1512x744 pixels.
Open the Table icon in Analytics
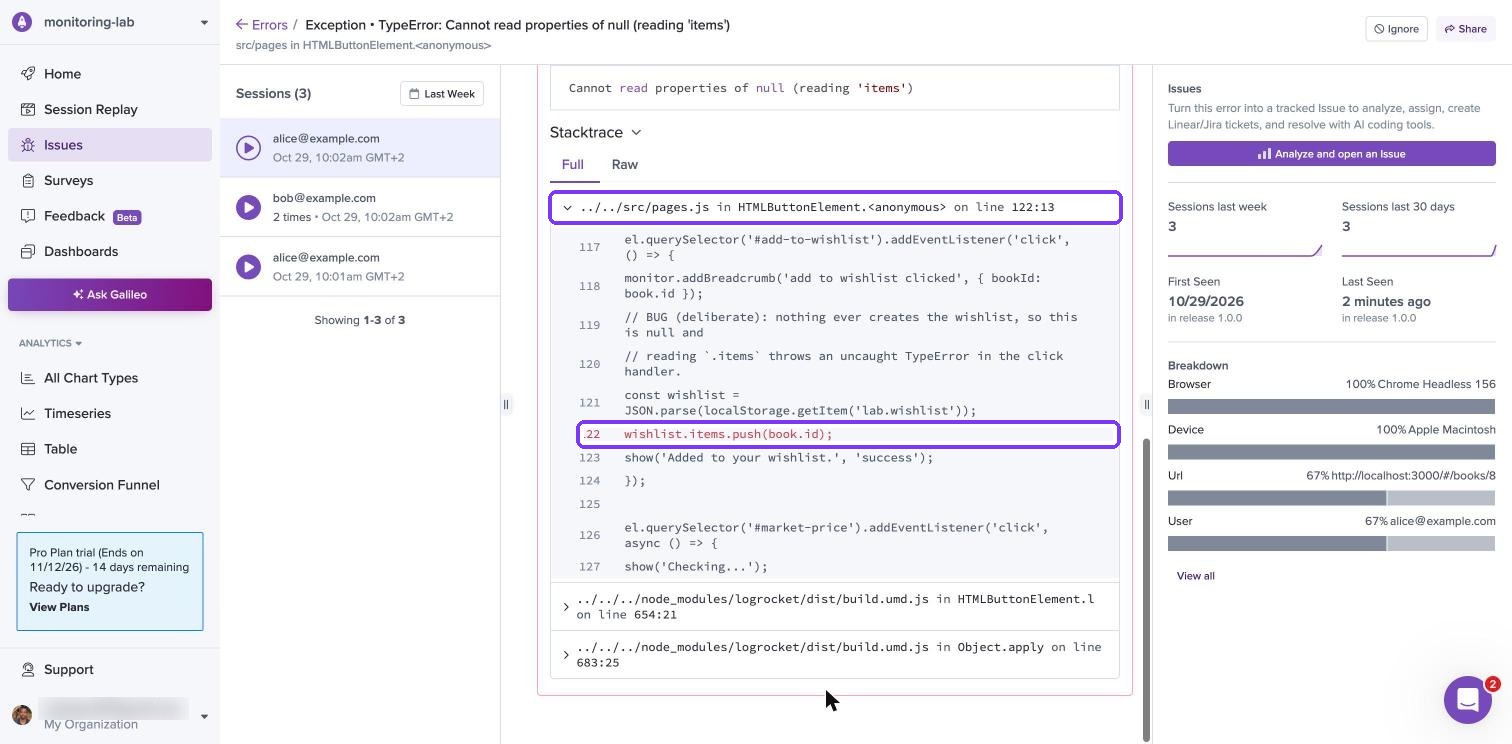[28, 449]
